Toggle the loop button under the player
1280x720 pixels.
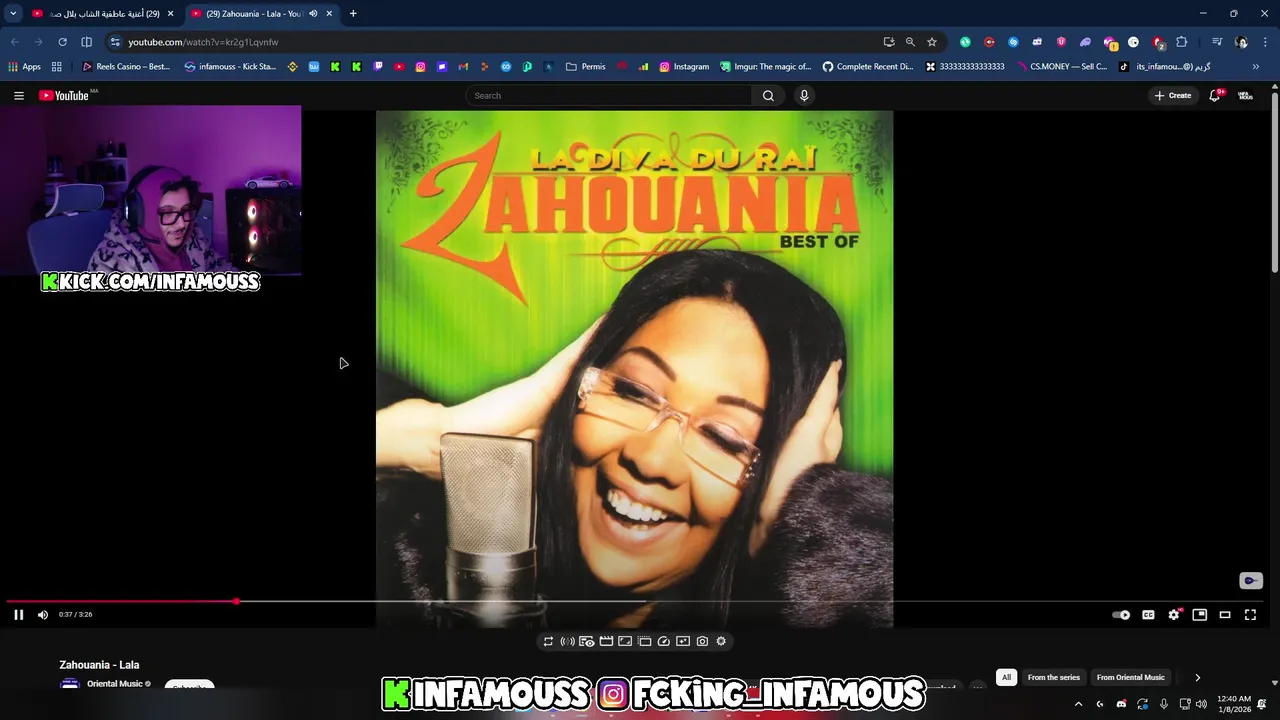click(548, 641)
